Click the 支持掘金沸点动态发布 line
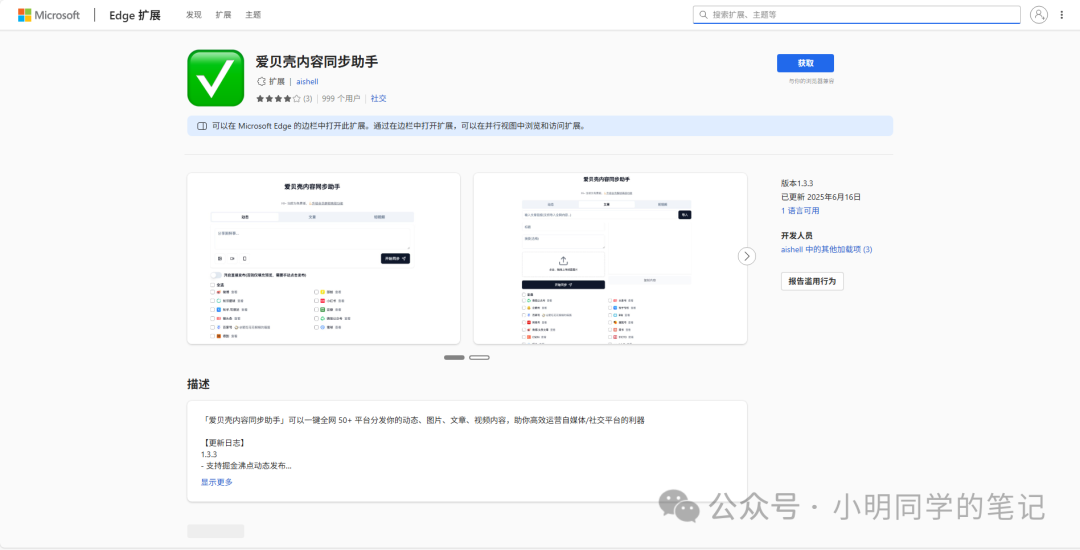 point(246,466)
